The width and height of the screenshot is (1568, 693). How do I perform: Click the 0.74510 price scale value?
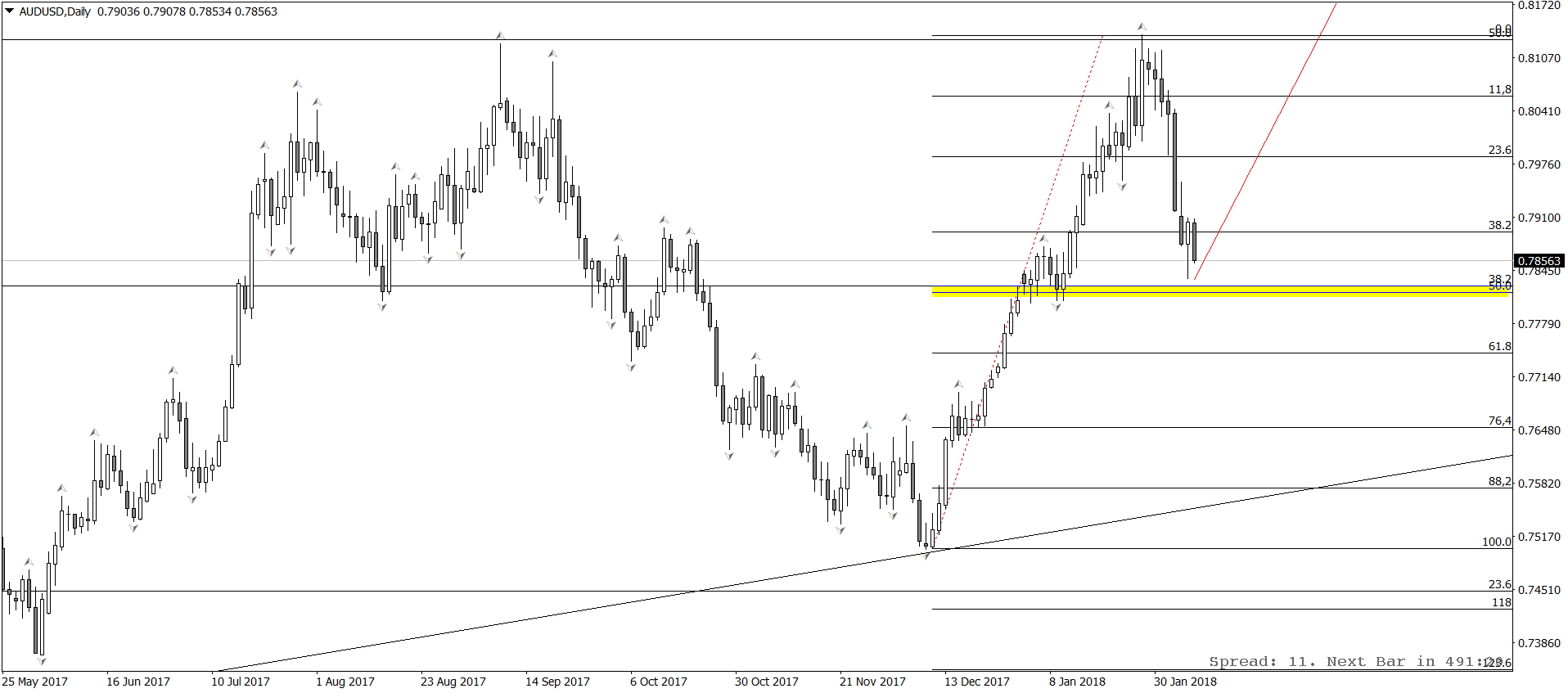click(1539, 590)
